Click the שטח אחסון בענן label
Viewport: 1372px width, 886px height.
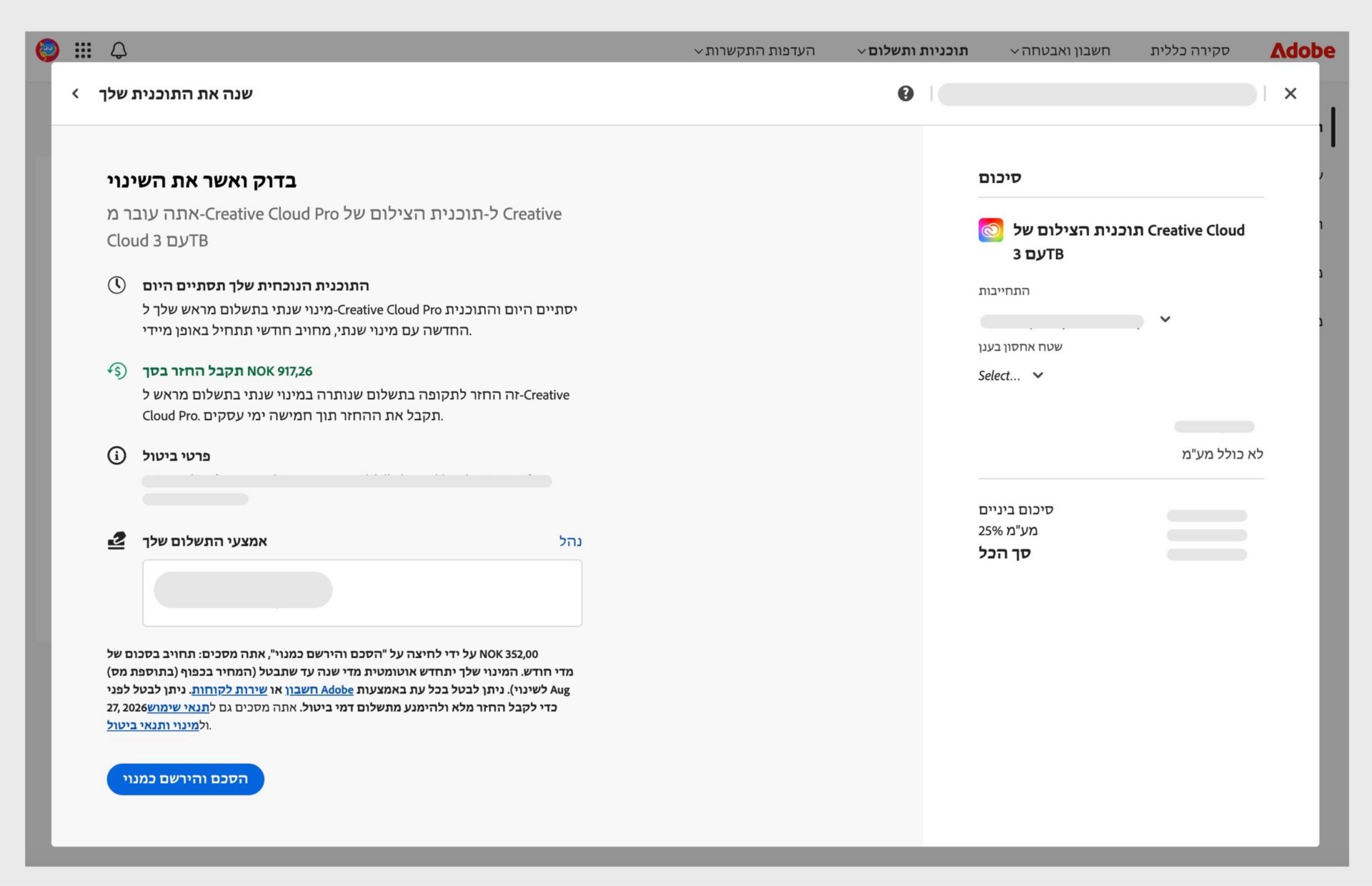(x=1020, y=347)
